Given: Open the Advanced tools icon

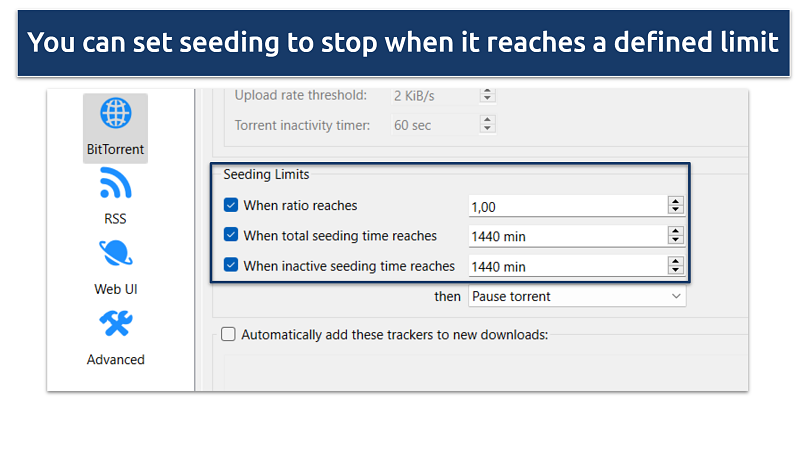Looking at the screenshot, I should (x=115, y=324).
